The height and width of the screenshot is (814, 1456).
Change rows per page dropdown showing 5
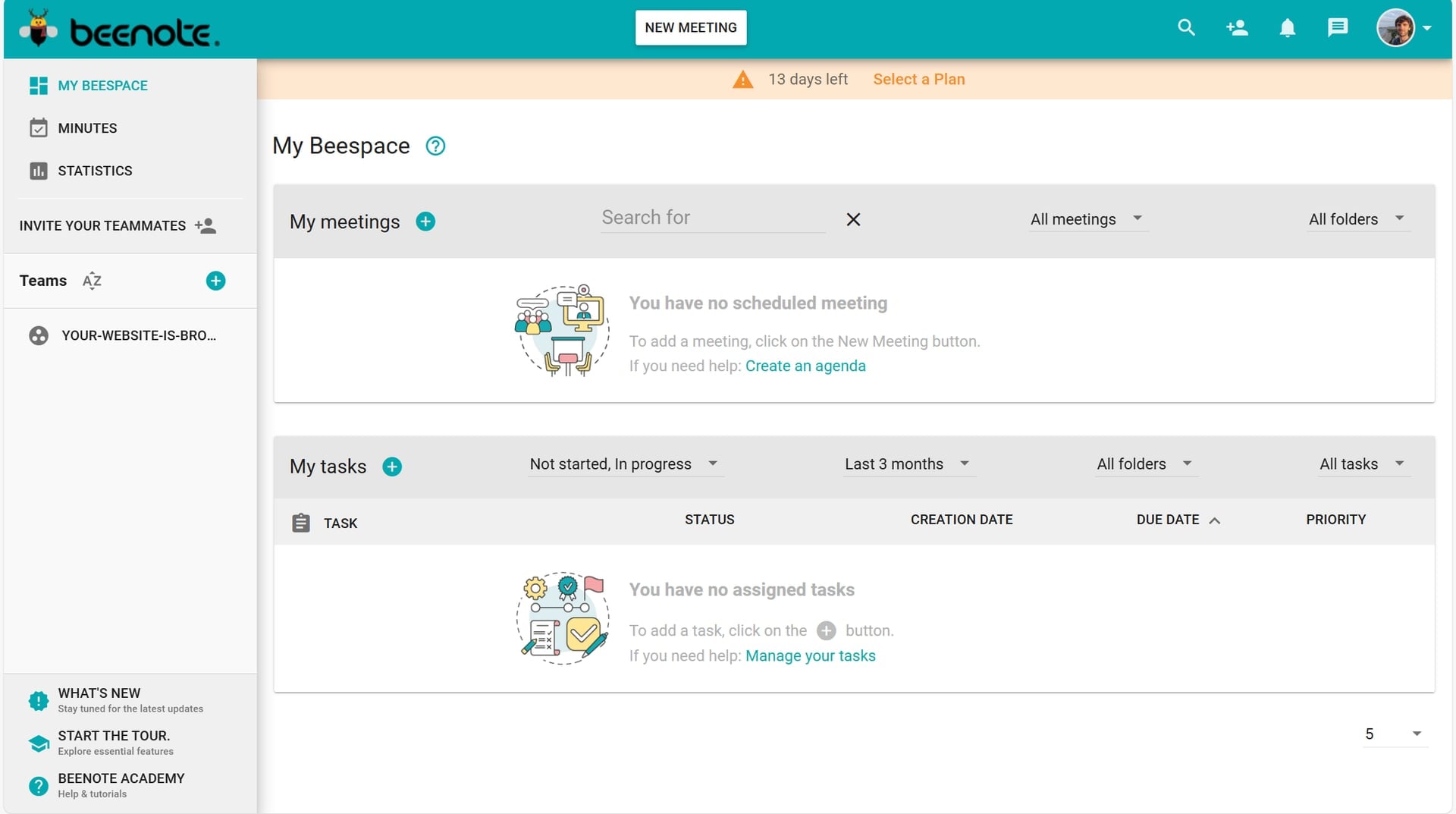1395,734
